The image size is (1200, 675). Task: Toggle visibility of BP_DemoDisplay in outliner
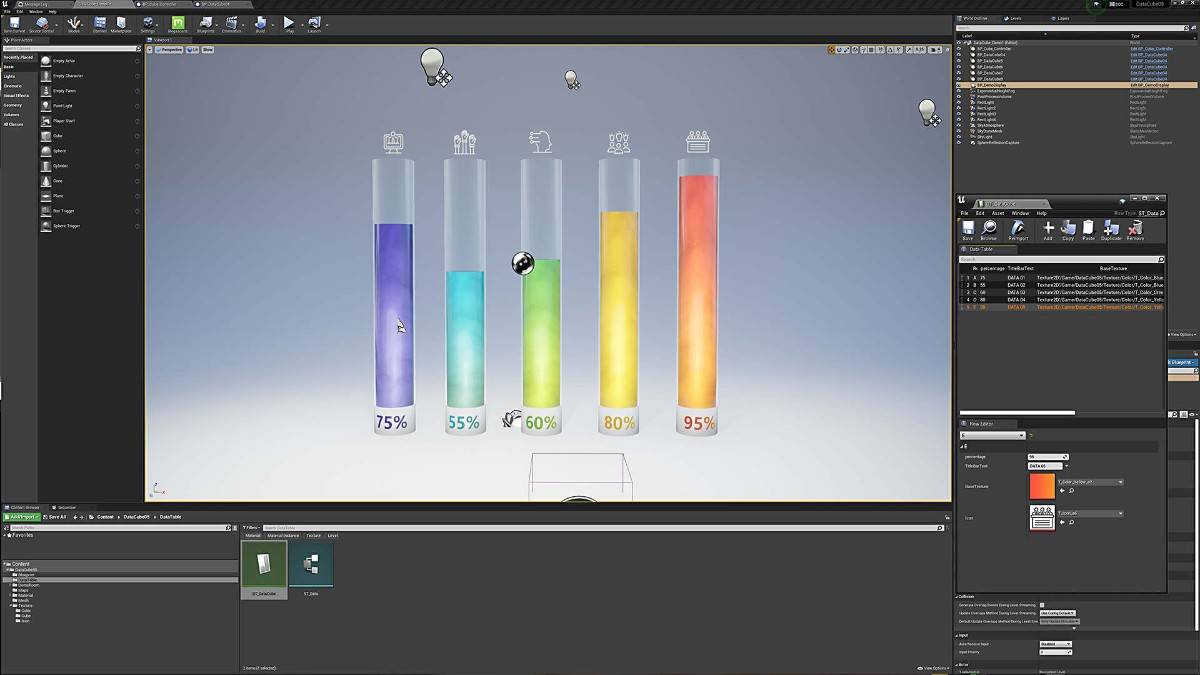coord(959,85)
